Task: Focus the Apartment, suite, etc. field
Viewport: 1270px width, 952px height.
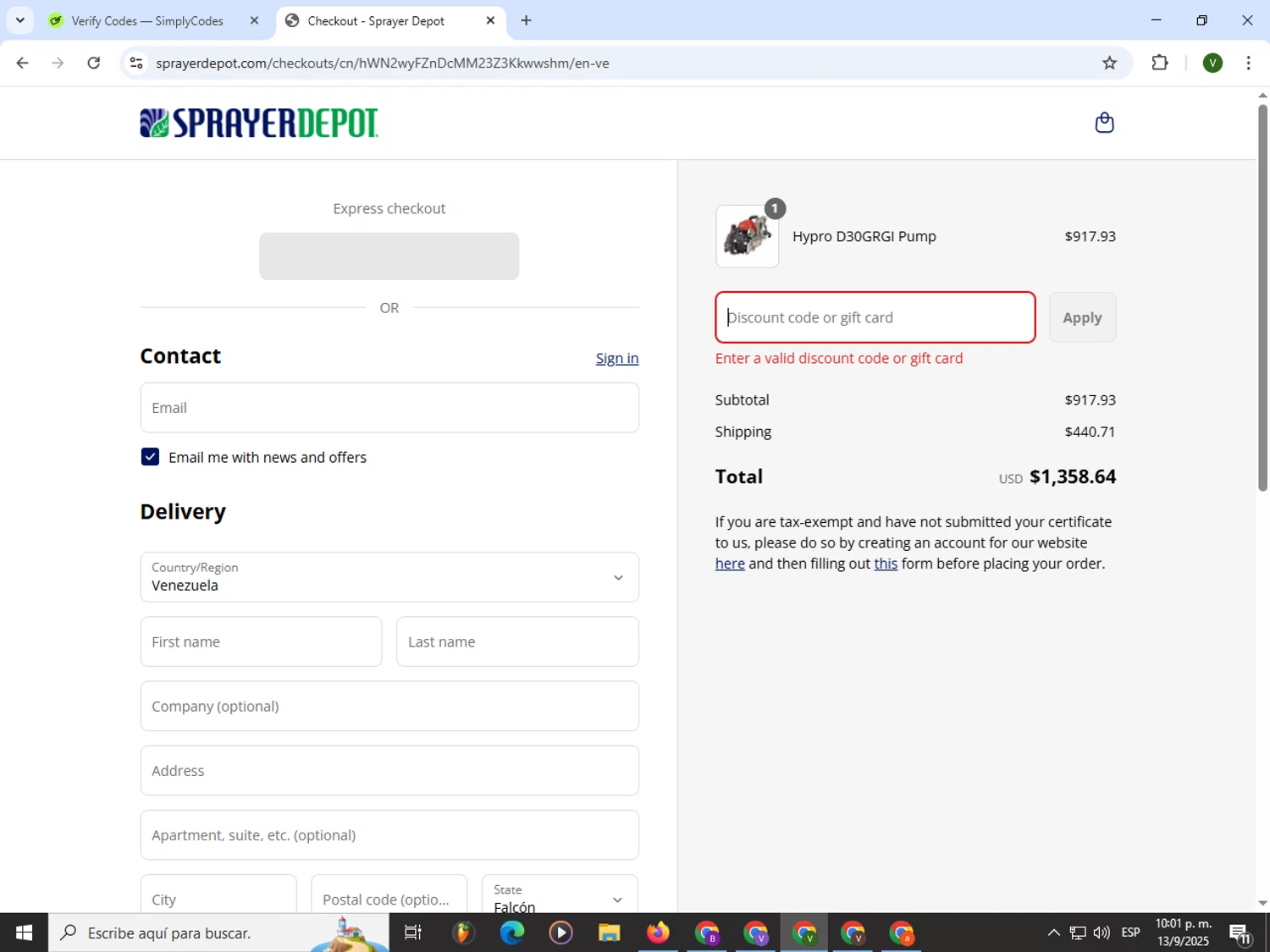Action: point(389,835)
